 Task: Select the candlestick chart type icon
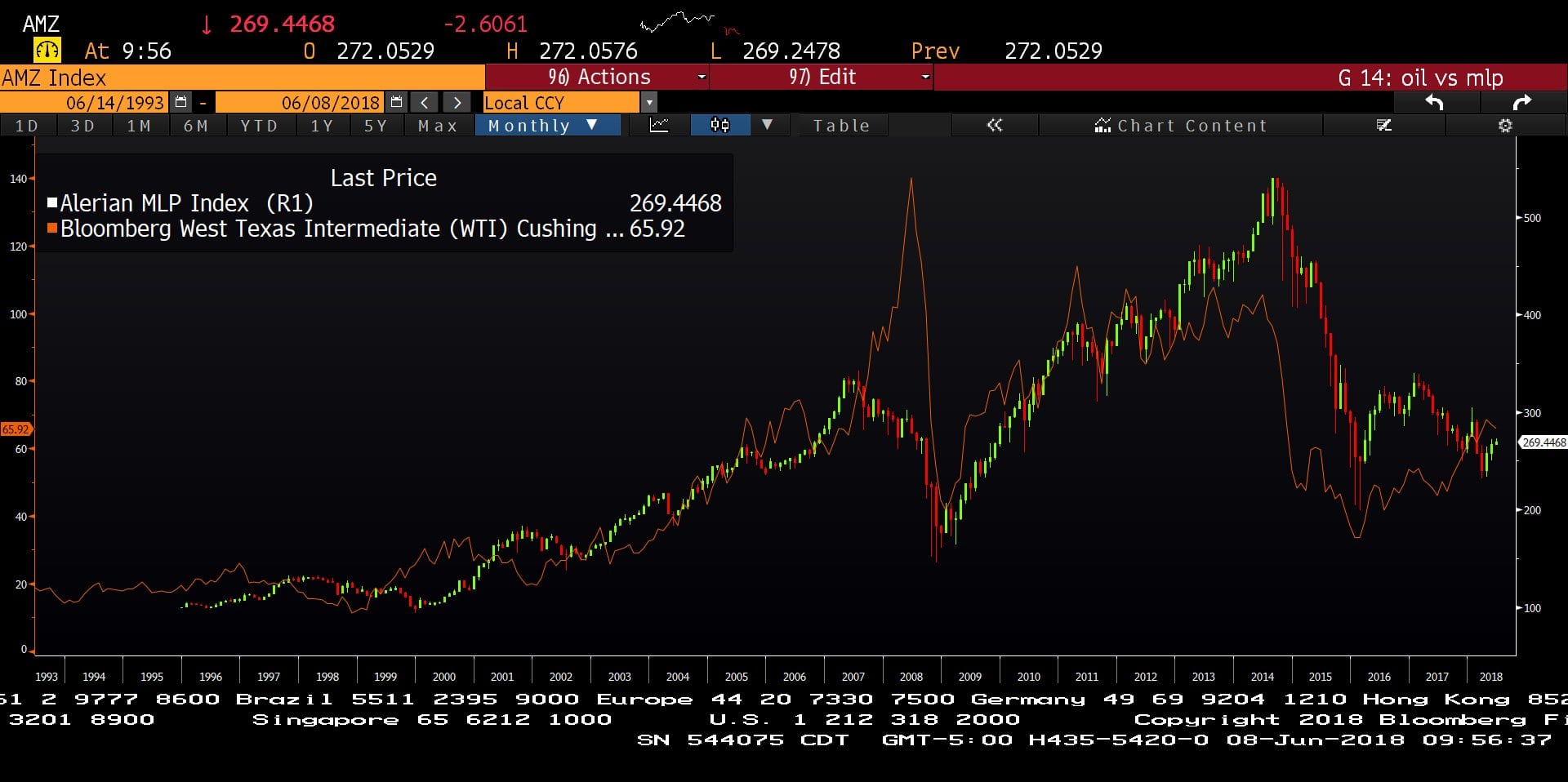pos(719,125)
